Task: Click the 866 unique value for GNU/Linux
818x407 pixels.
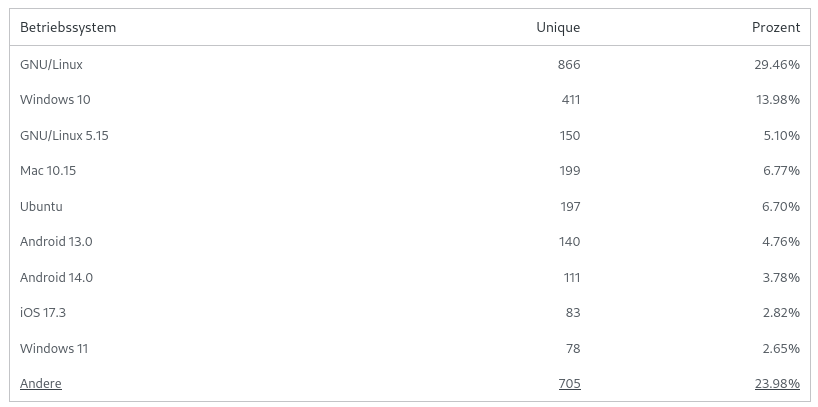Action: 569,65
